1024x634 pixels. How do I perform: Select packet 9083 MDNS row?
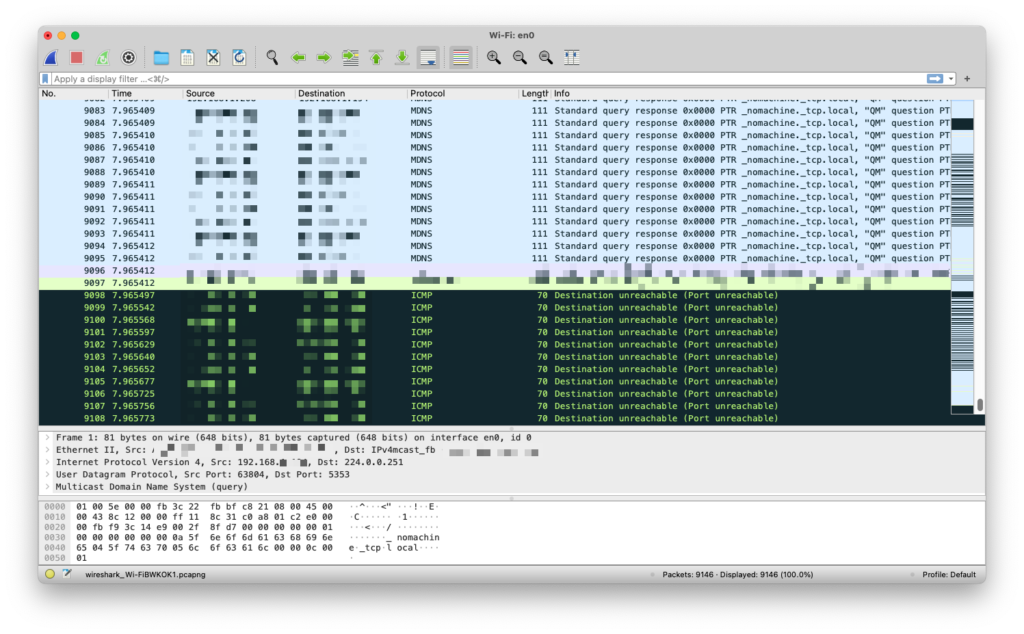tap(494, 111)
